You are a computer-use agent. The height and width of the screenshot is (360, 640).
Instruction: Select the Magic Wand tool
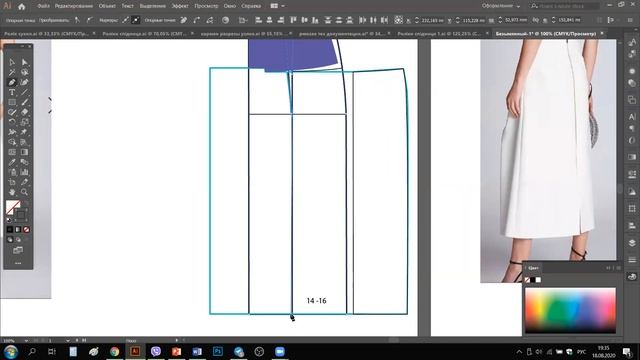[x=12, y=72]
